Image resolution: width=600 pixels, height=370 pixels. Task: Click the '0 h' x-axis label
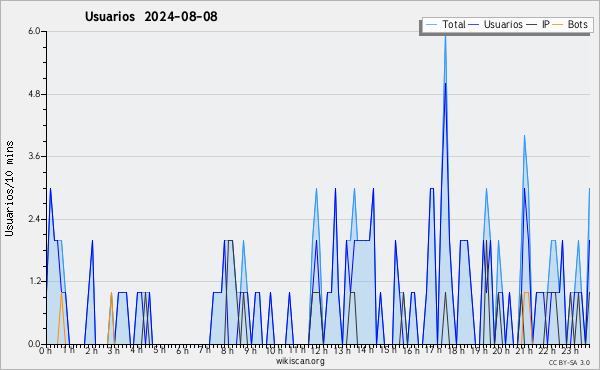coord(45,350)
